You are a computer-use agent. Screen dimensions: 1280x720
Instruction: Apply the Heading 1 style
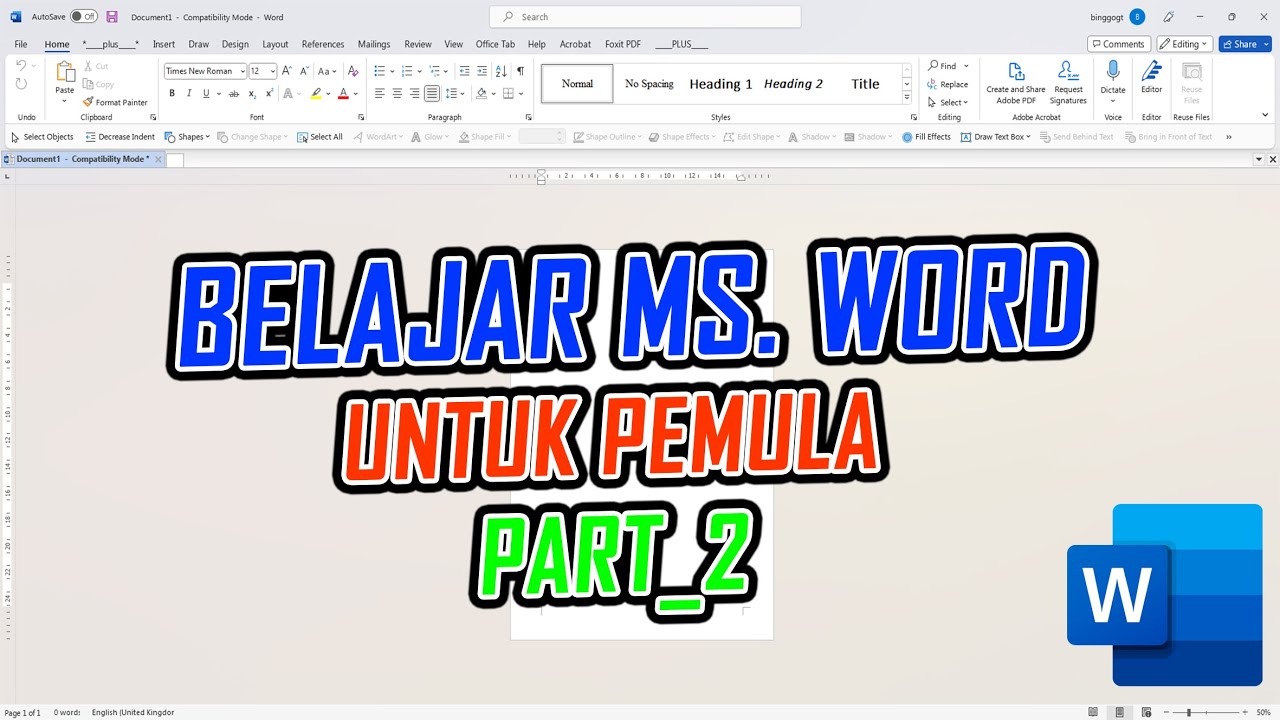click(x=721, y=84)
